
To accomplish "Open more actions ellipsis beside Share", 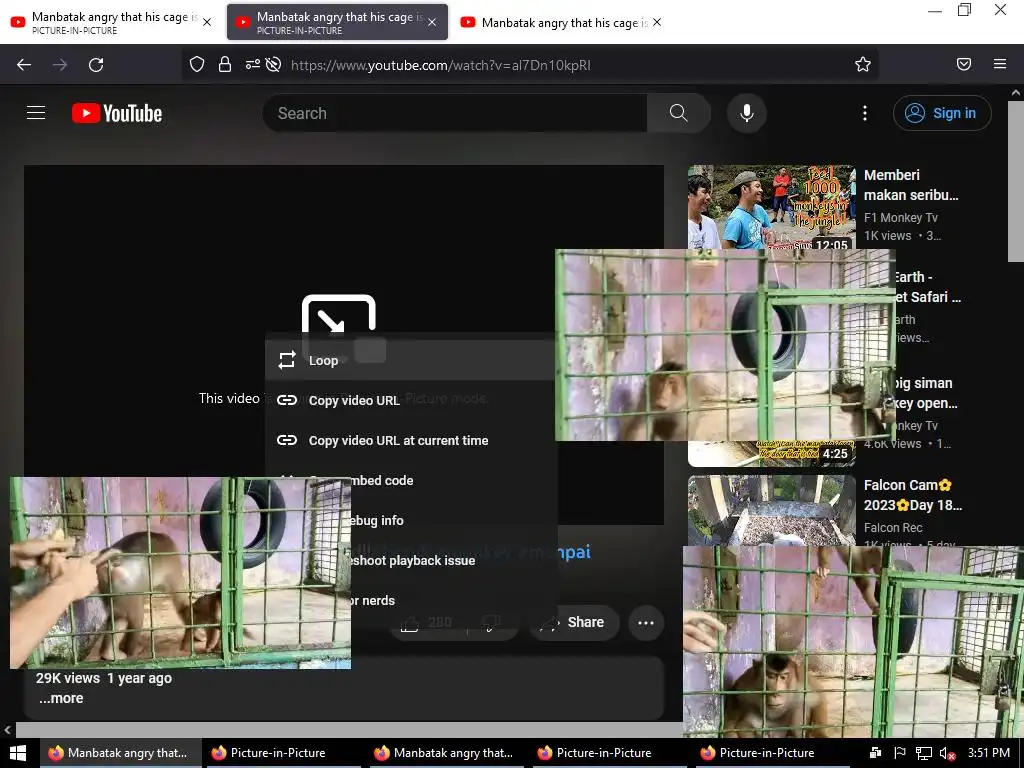I will 646,622.
